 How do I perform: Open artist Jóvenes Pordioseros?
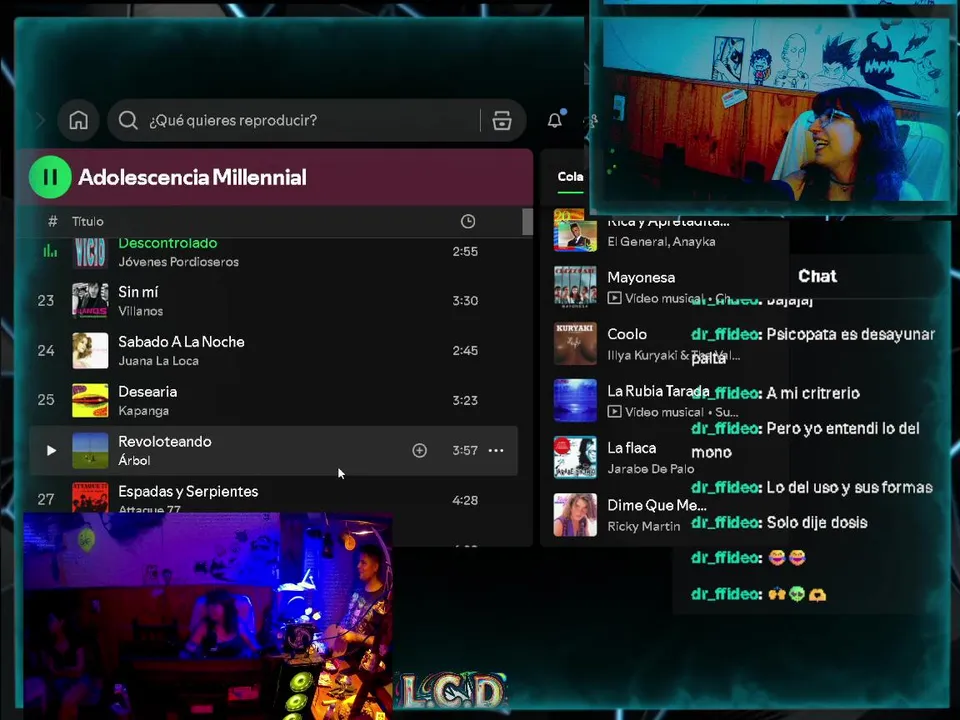click(178, 262)
